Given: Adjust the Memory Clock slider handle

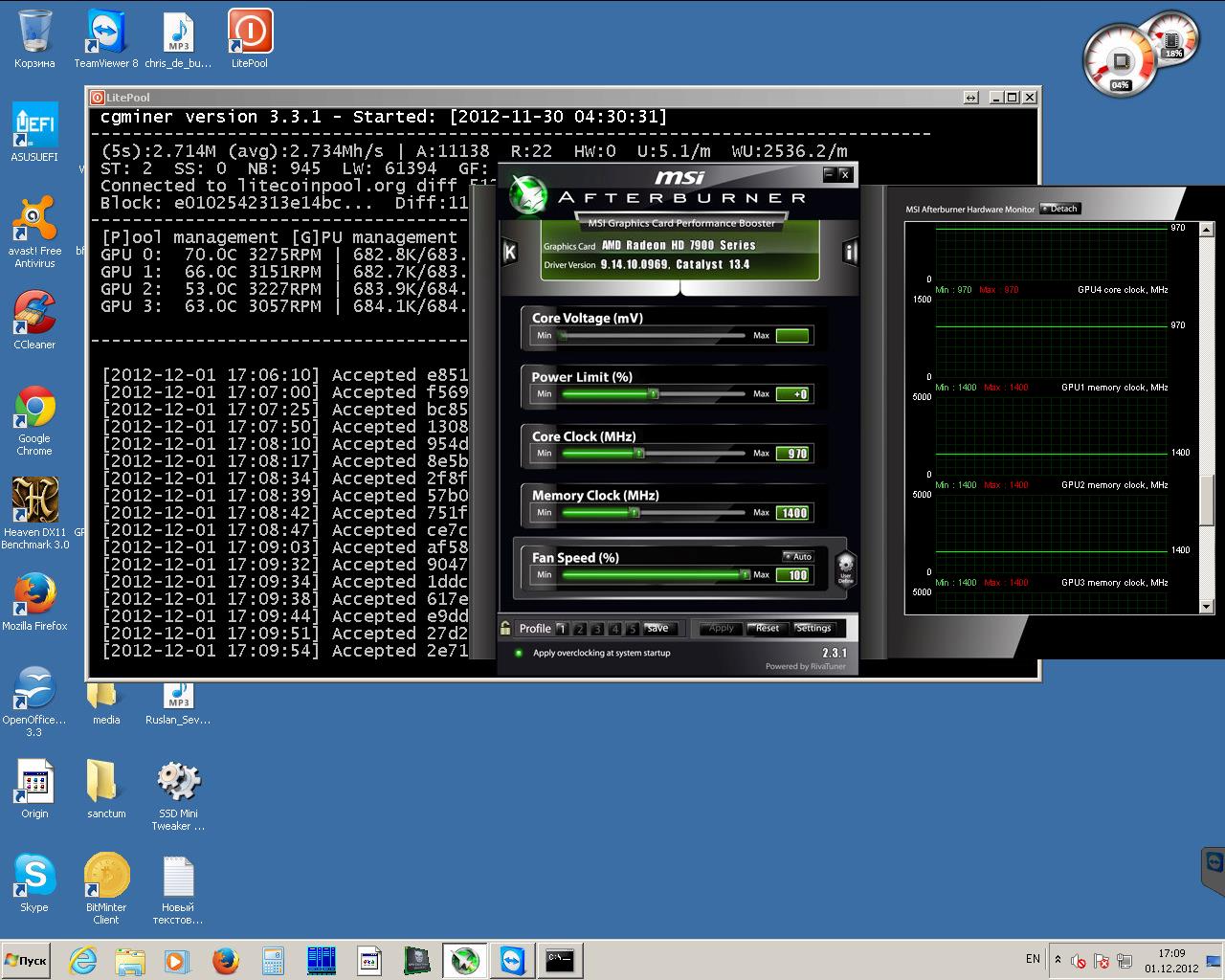Looking at the screenshot, I should tap(634, 512).
